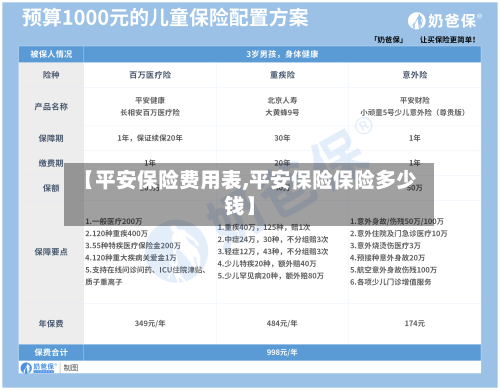Click the 174元 premium cell
This screenshot has width=500, height=390.
pyautogui.click(x=415, y=323)
